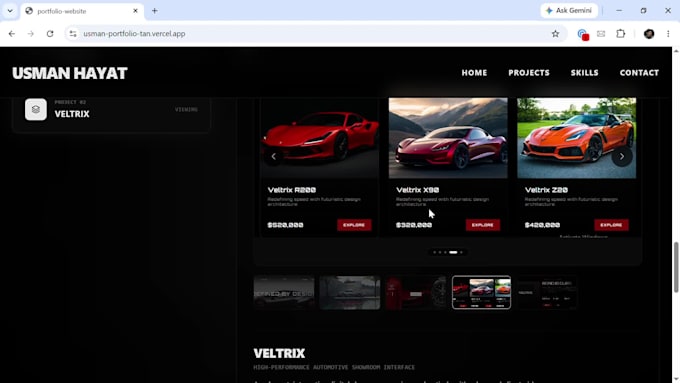Click the 'HIGH-PERFORMANCE AUTOMOTIVE SHOWROOM INTERFACE' subtitle
680x383 pixels.
tap(334, 367)
